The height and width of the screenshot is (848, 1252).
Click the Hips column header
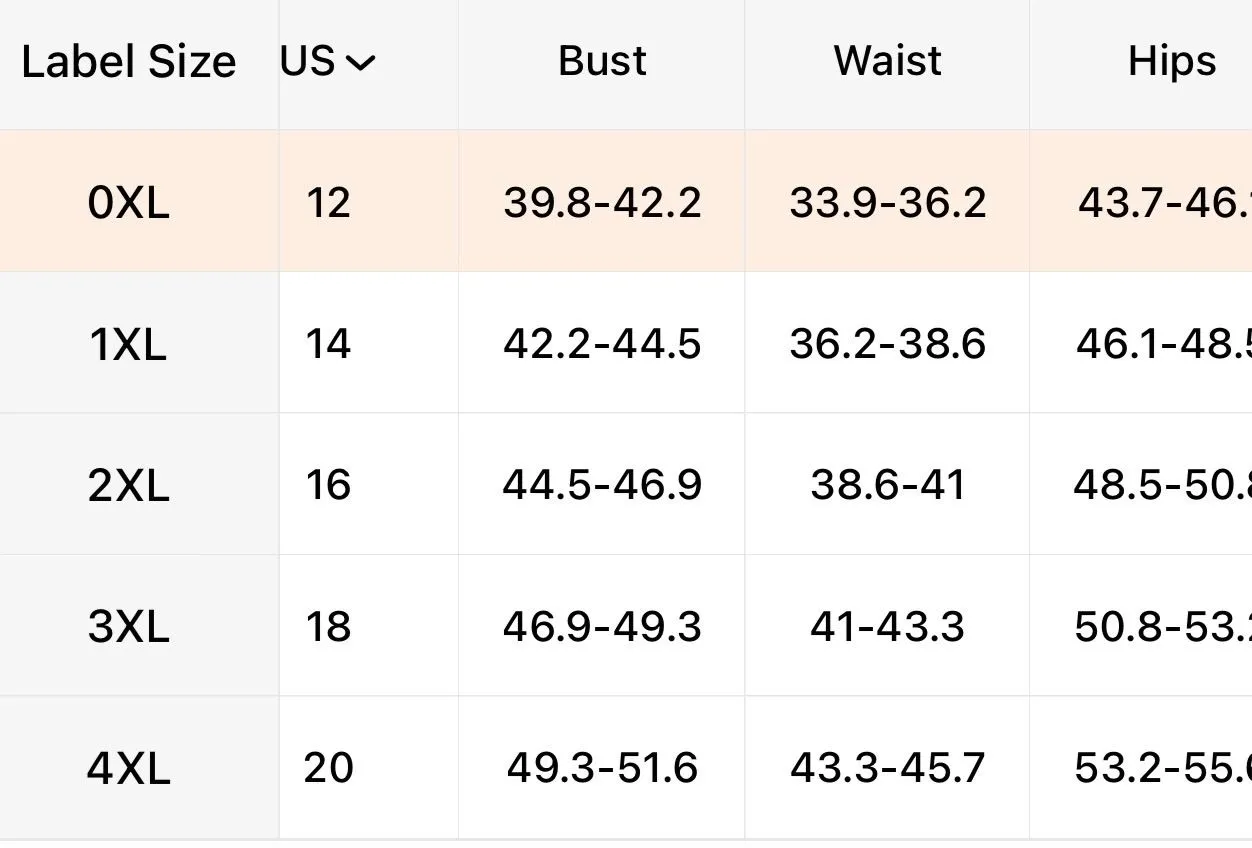point(1172,62)
